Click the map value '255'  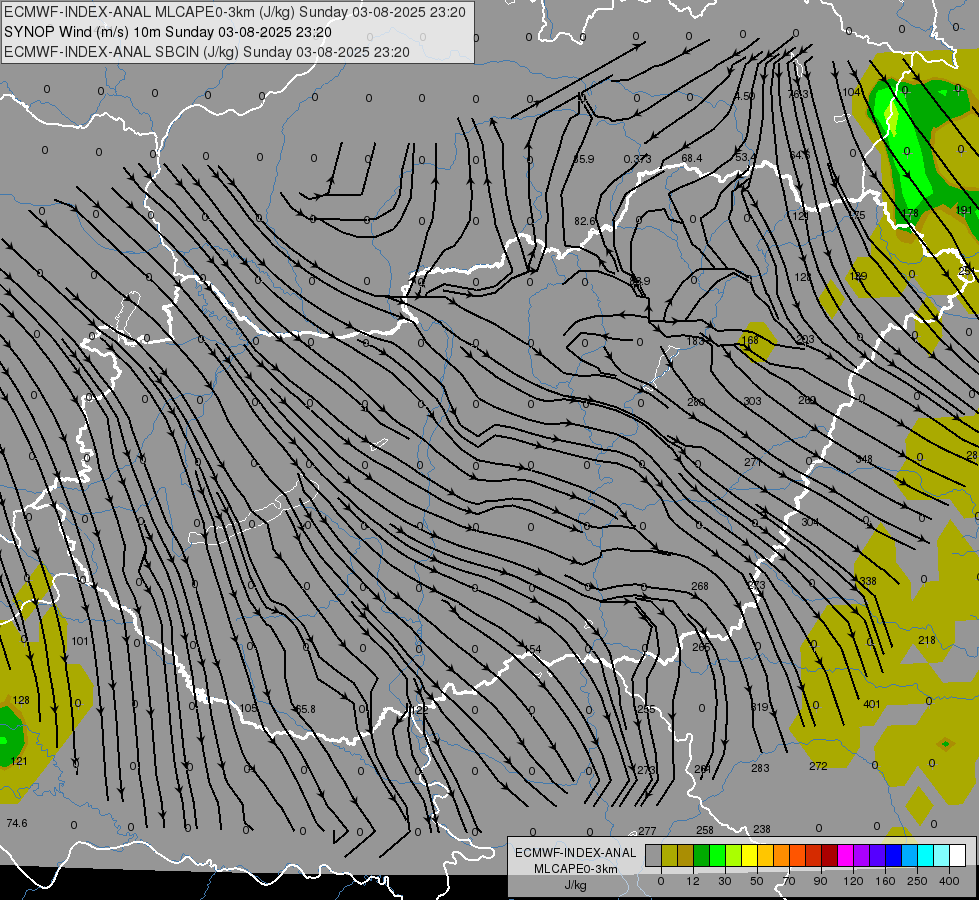click(646, 709)
